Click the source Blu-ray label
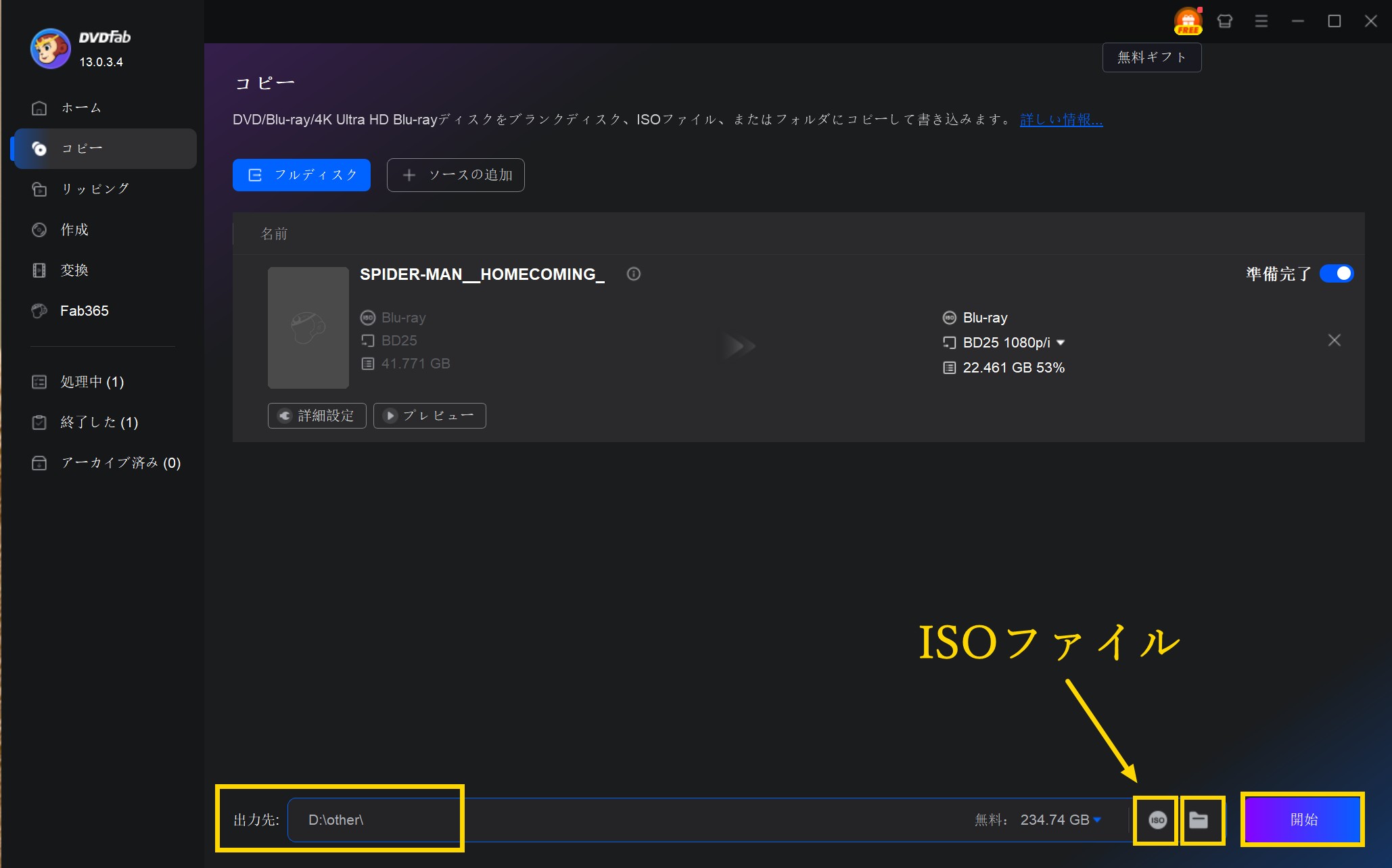Screen dimensions: 1392x868 click(403, 318)
